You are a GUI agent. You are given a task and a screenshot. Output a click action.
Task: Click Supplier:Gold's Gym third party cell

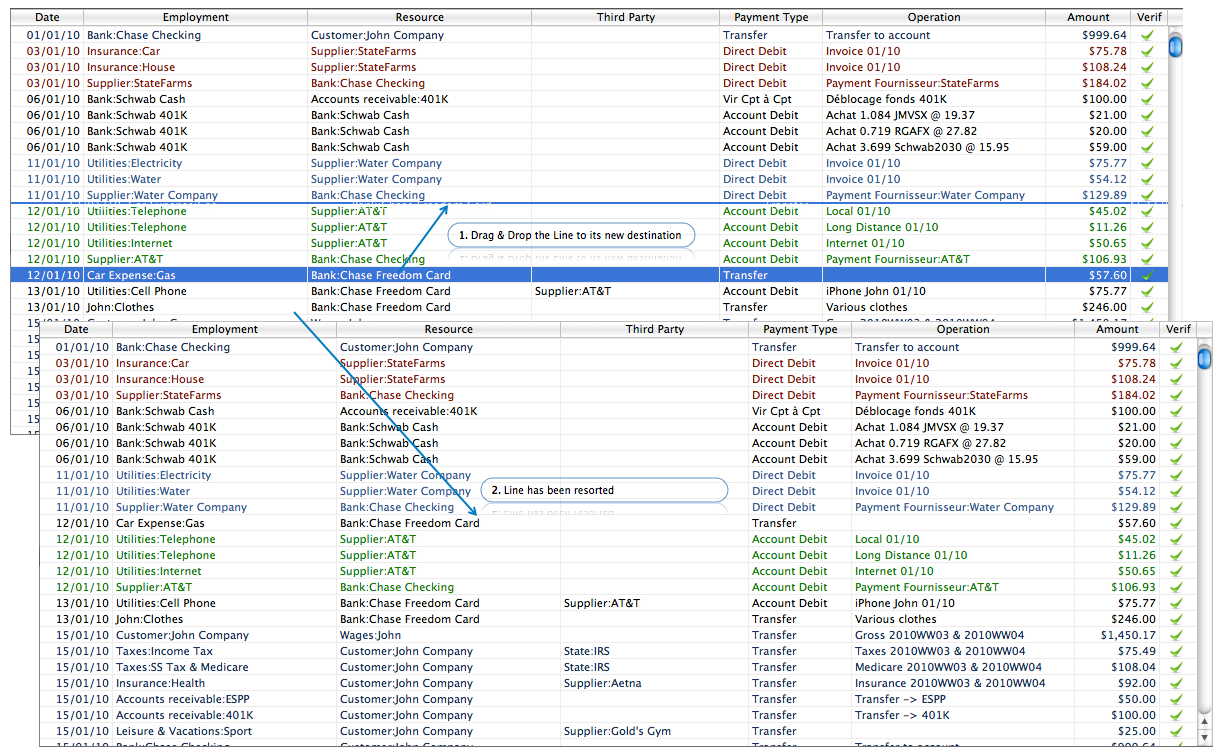[x=617, y=731]
